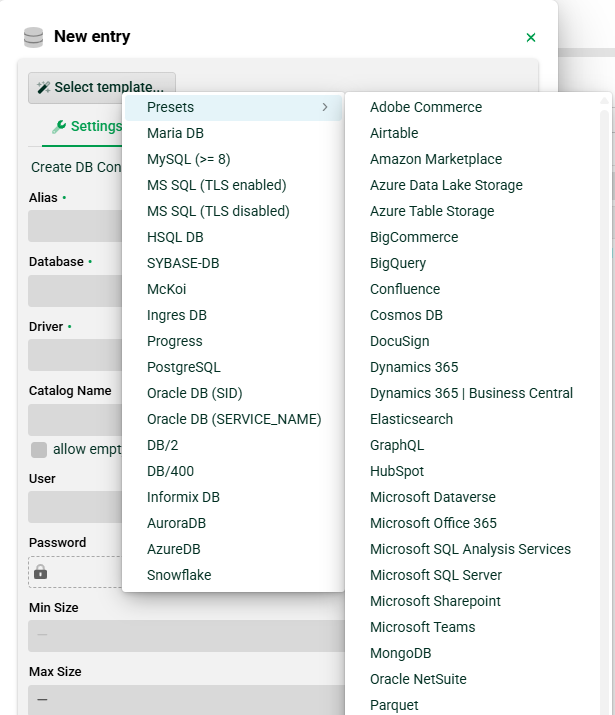The height and width of the screenshot is (715, 615).
Task: Choose GraphQL preset
Action: (473, 445)
